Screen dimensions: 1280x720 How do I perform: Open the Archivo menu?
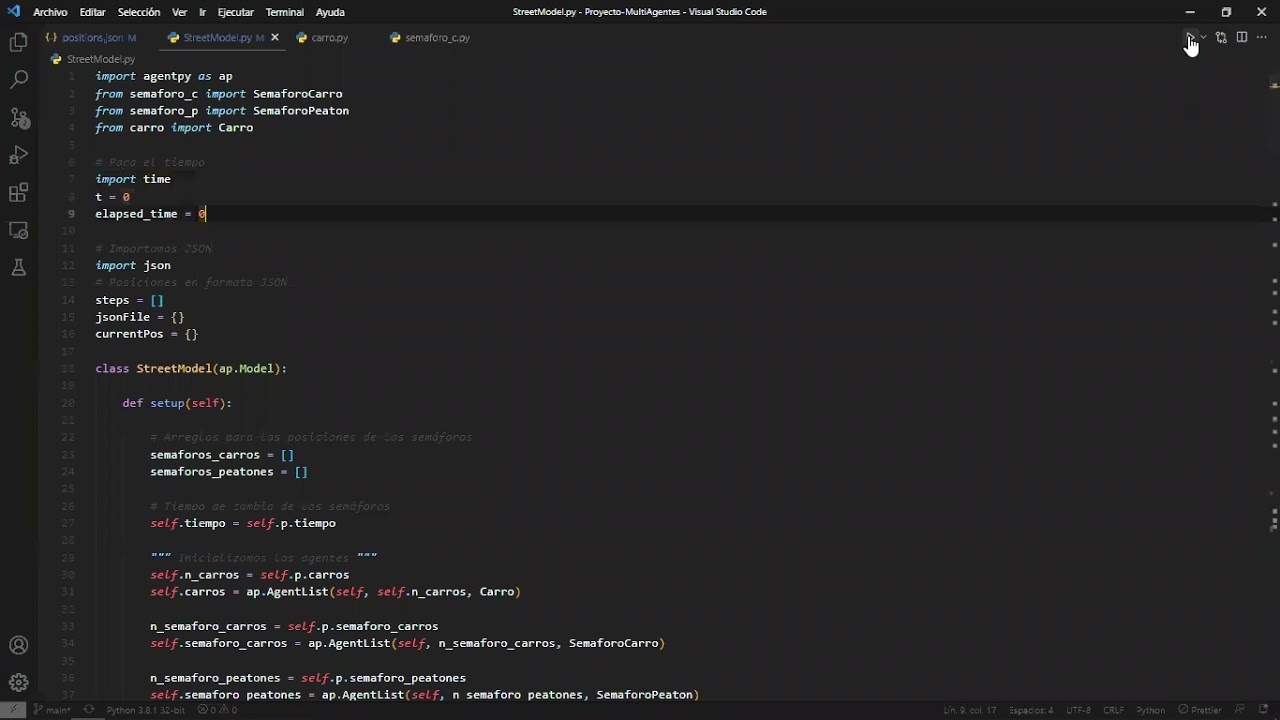tap(50, 12)
